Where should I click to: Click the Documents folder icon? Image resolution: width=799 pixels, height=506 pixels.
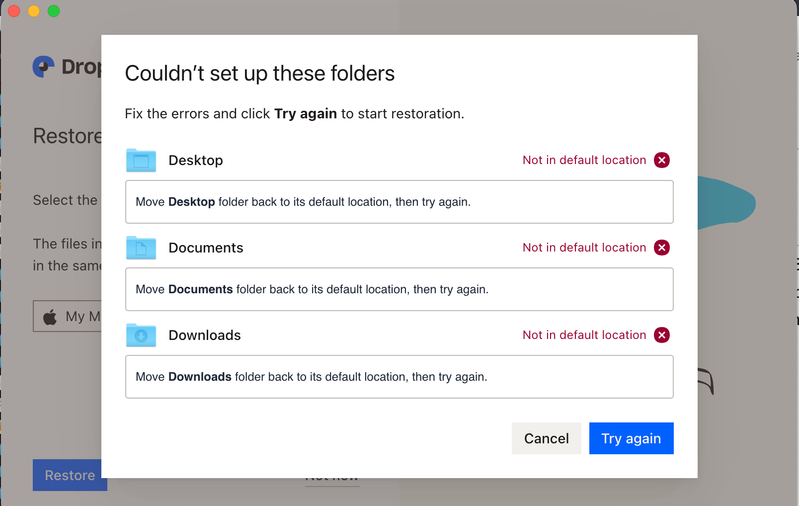(141, 248)
